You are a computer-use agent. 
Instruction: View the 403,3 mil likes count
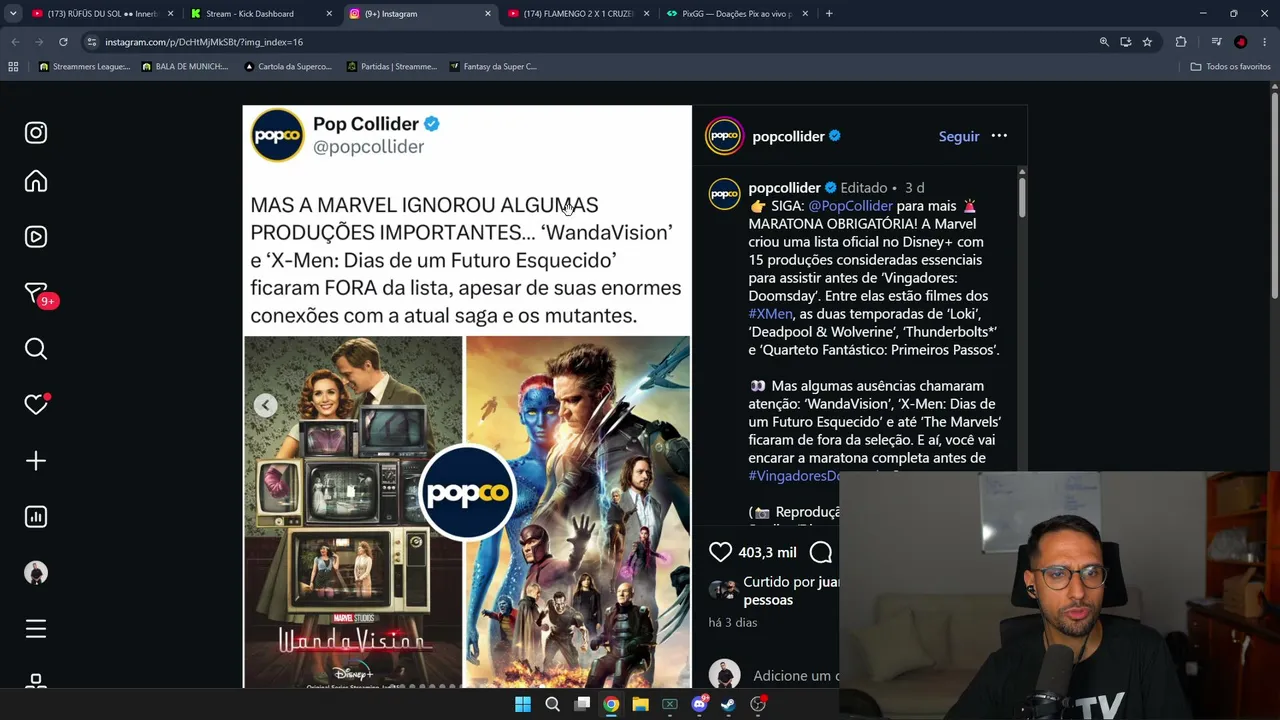(767, 553)
